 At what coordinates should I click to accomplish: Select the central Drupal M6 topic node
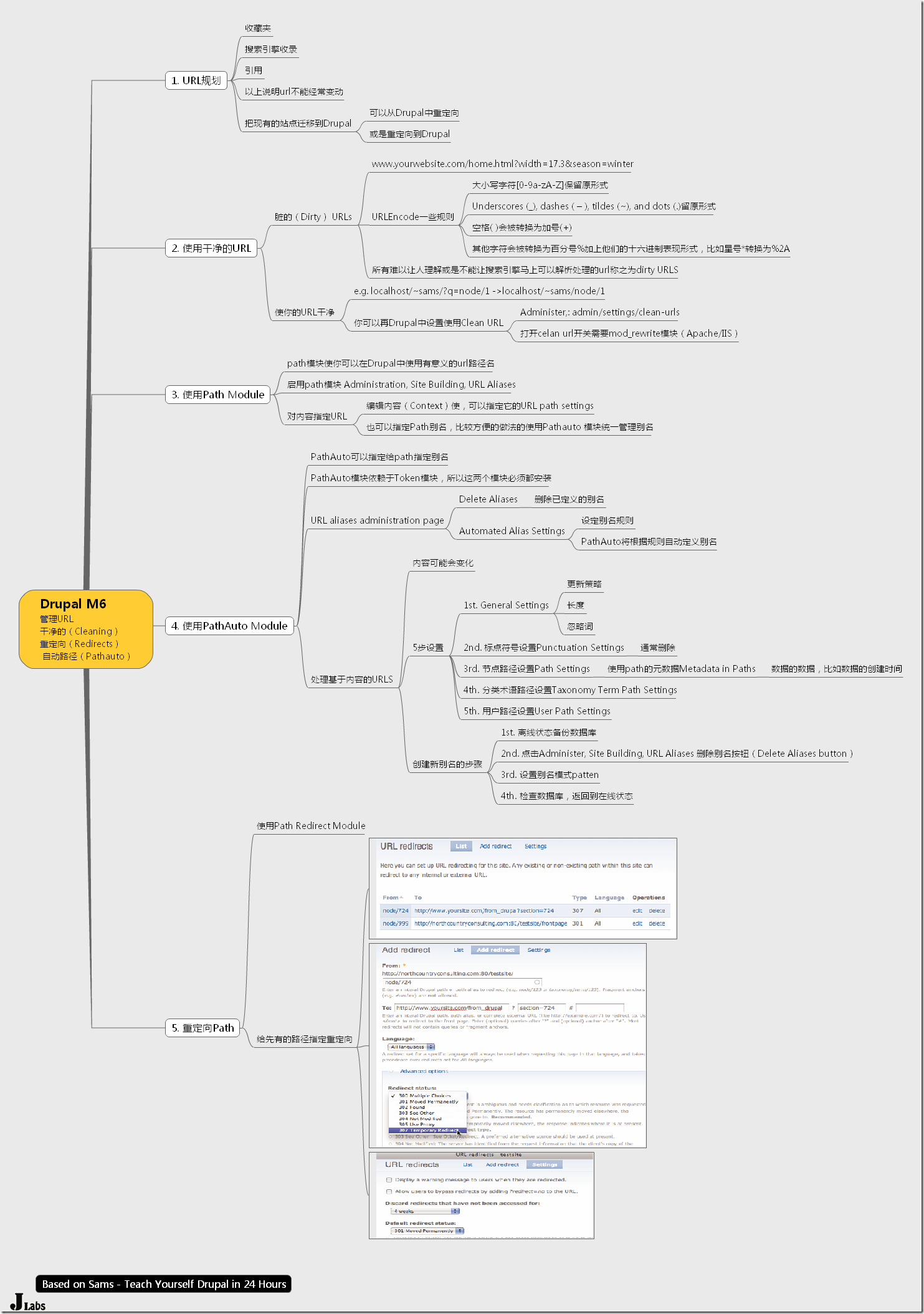tap(86, 629)
